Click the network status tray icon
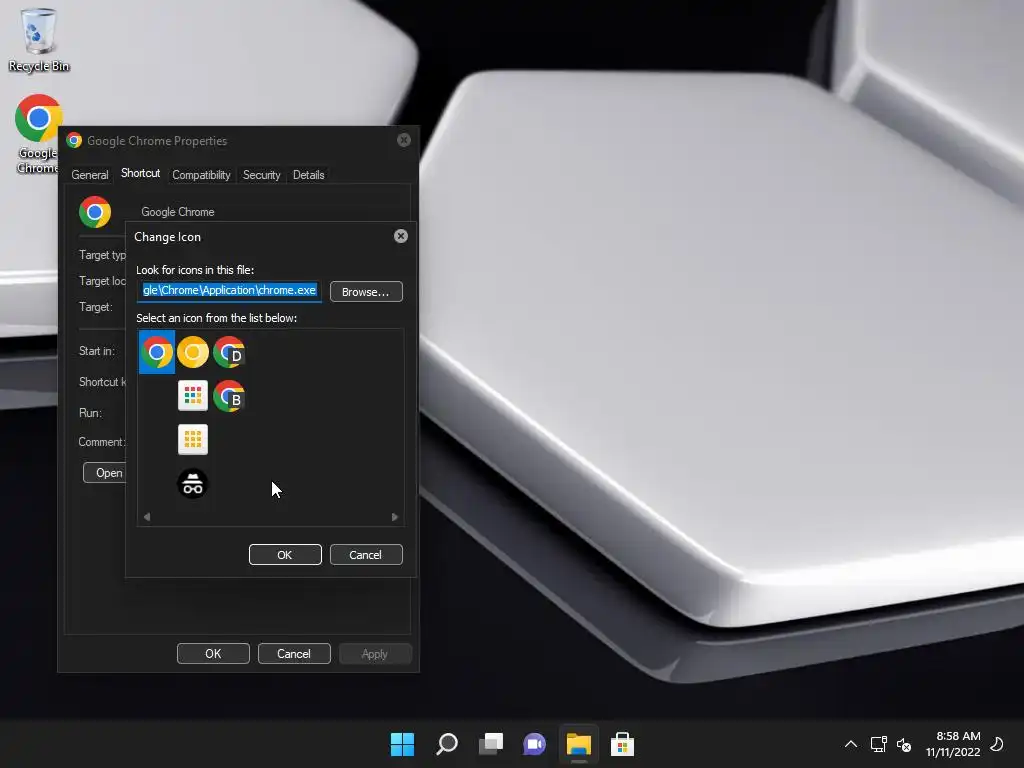Viewport: 1024px width, 768px height. pos(878,744)
